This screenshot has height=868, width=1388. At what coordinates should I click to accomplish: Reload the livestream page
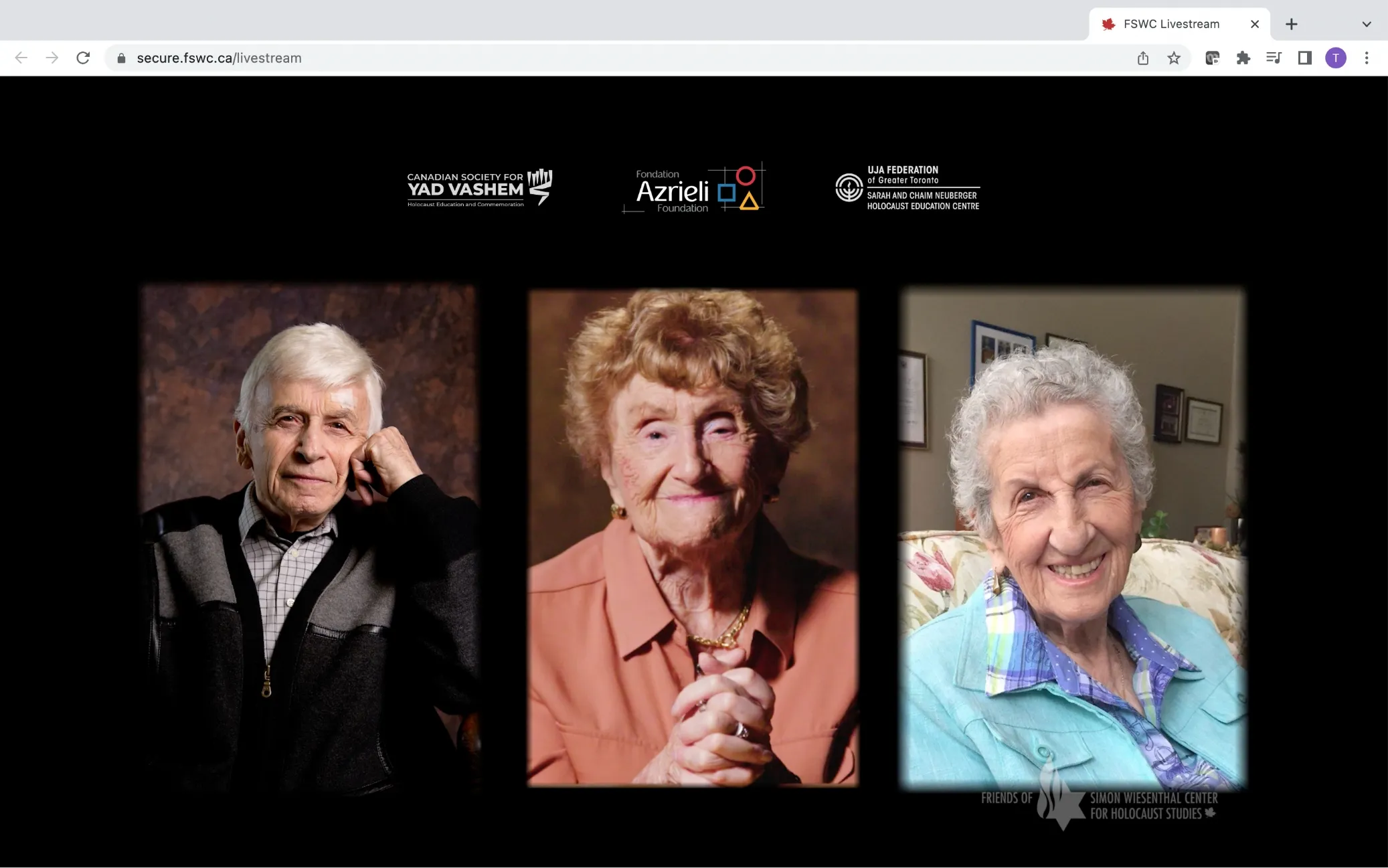[83, 58]
